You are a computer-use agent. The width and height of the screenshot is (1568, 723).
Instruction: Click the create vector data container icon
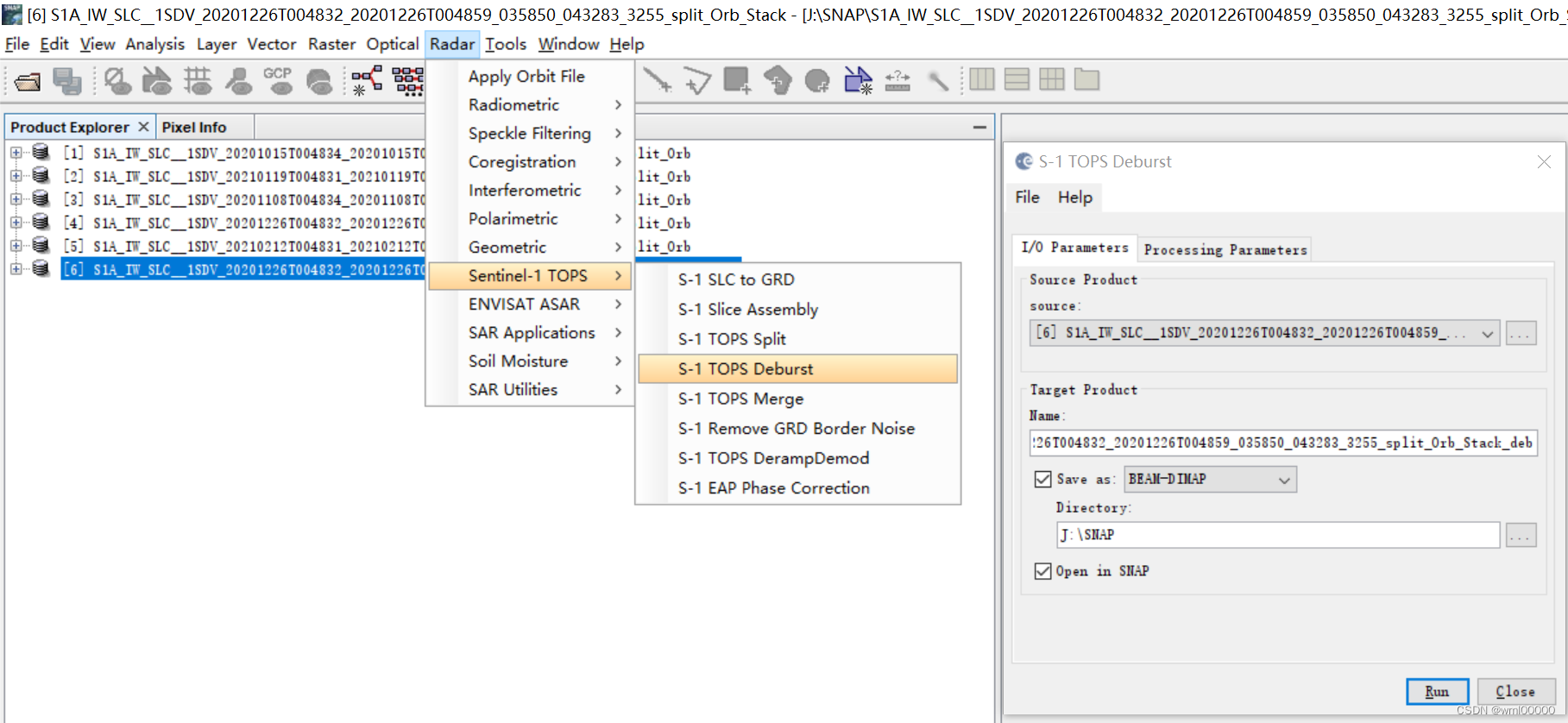858,80
